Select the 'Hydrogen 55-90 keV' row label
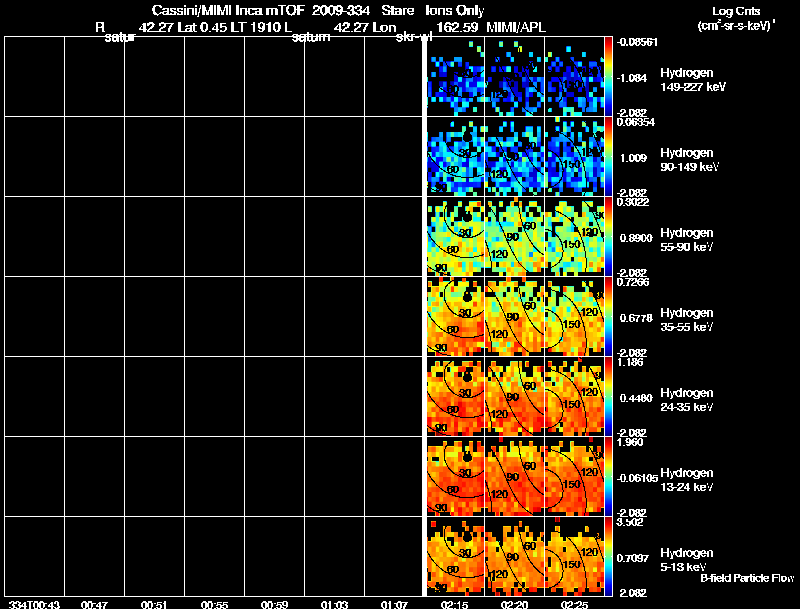 [x=687, y=240]
